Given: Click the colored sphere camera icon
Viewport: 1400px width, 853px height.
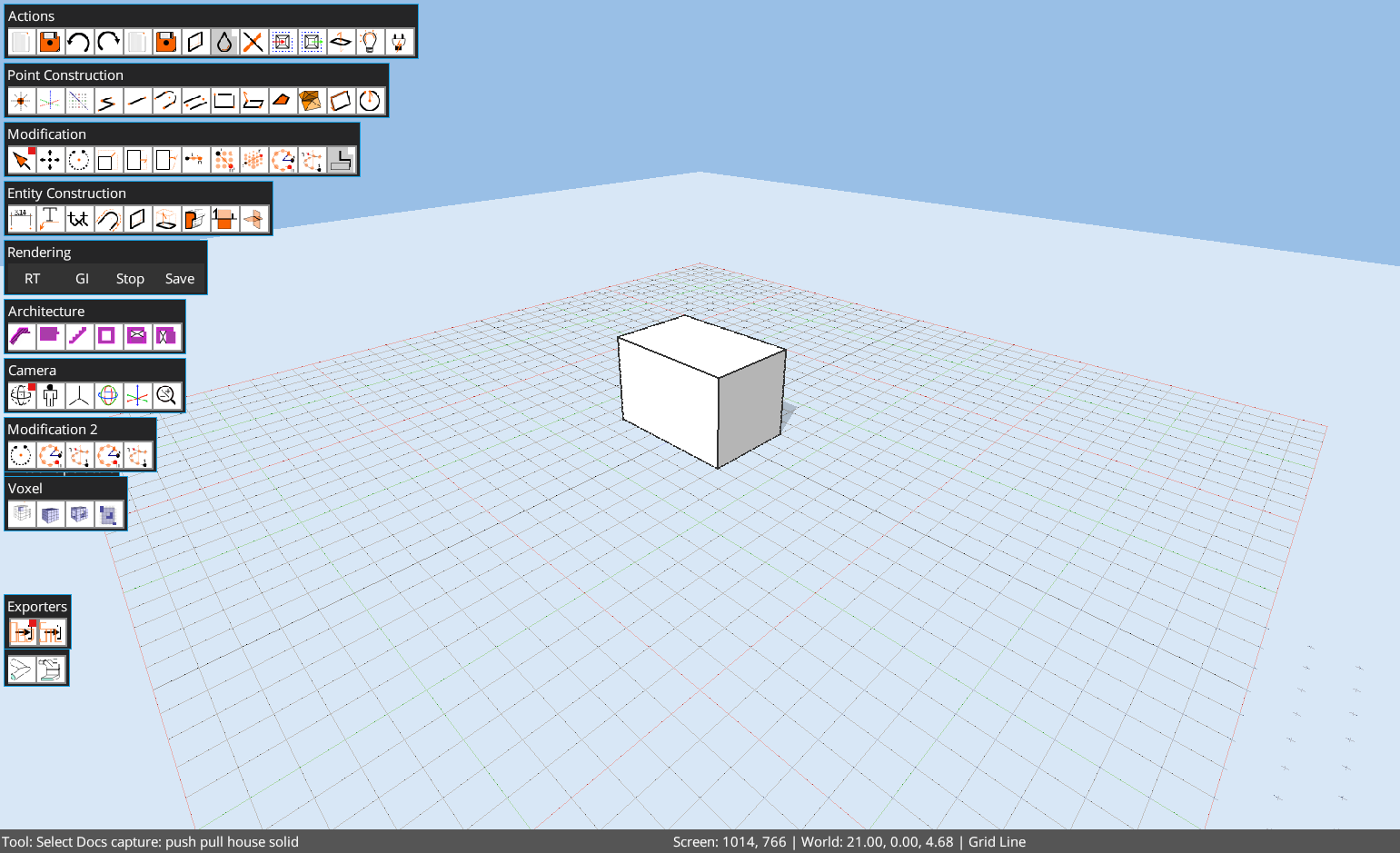Looking at the screenshot, I should click(108, 396).
